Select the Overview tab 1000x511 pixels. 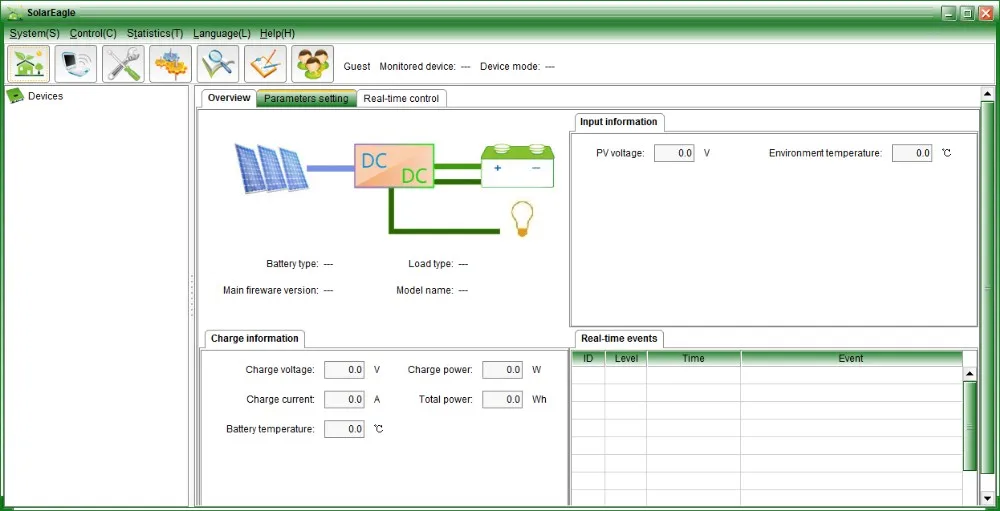point(229,98)
